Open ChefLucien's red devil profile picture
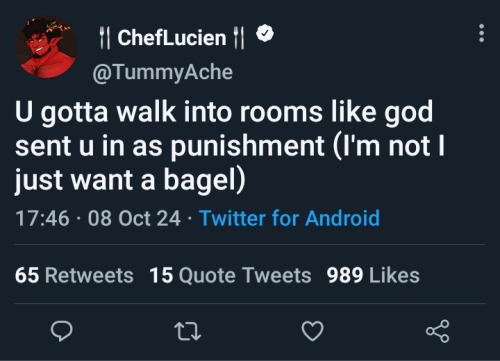The width and height of the screenshot is (500, 361). coord(47,47)
